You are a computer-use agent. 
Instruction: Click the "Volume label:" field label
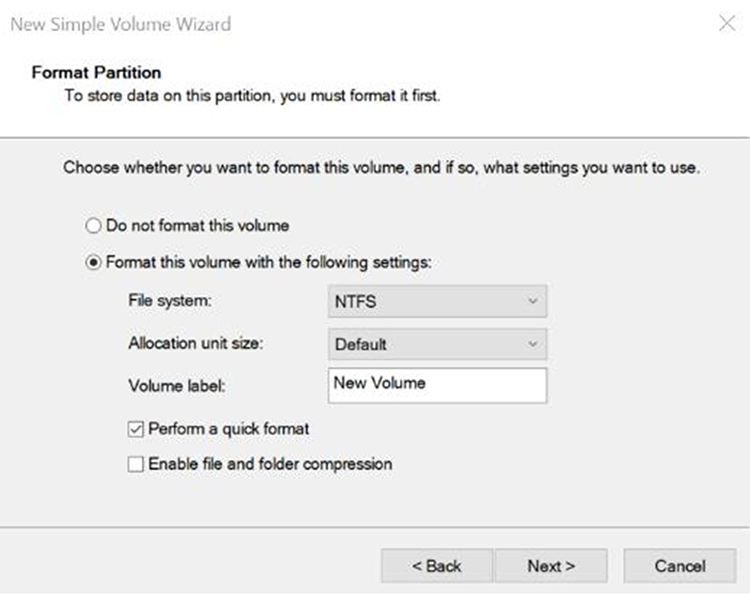pos(178,385)
